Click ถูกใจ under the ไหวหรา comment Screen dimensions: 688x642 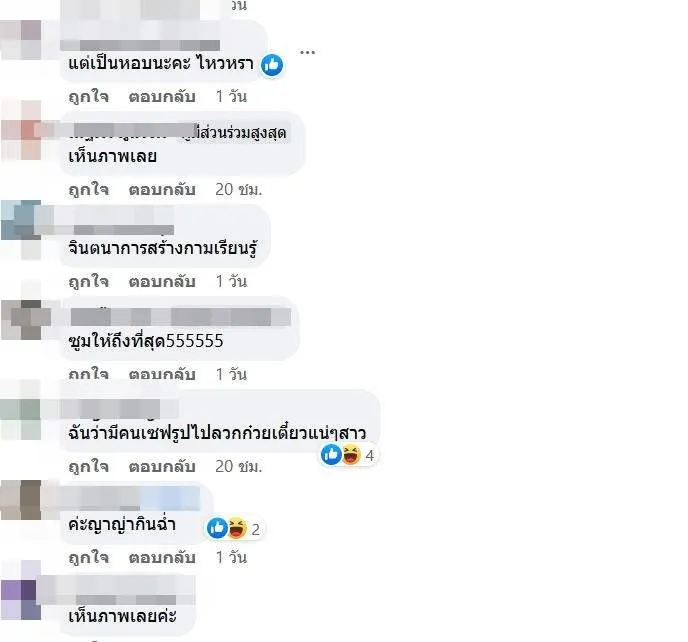pos(89,96)
